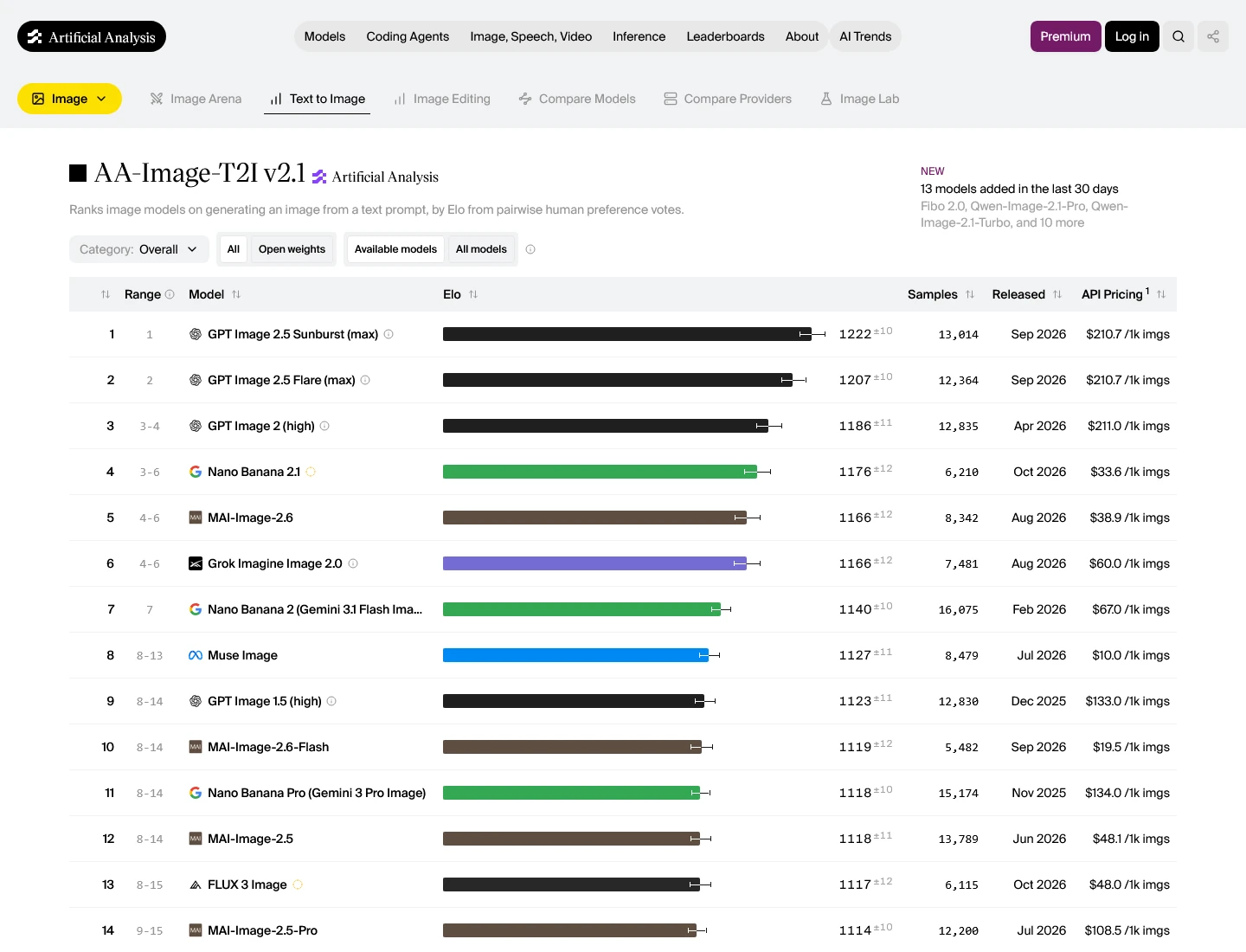This screenshot has width=1246, height=952.
Task: Sort by Model column arrows
Action: pos(236,294)
